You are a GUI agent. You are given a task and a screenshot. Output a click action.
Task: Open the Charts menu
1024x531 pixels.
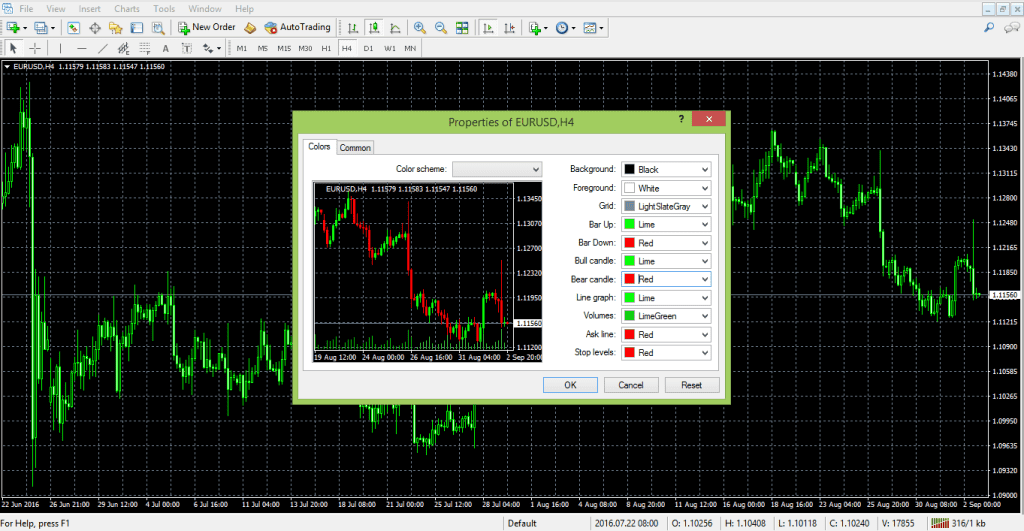click(127, 8)
